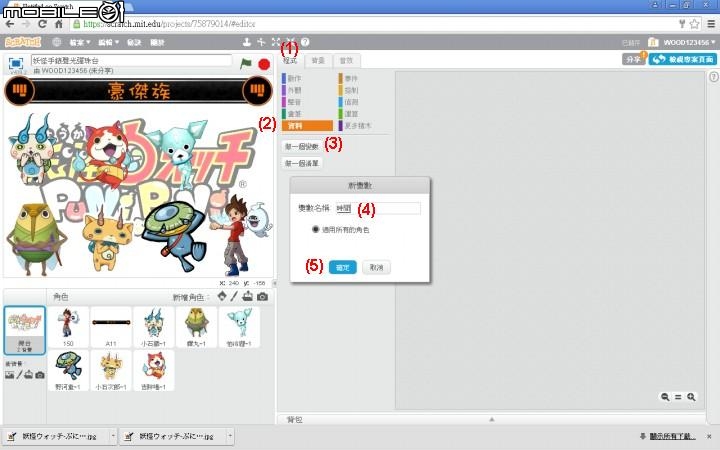Image resolution: width=720 pixels, height=450 pixels.
Task: Click the Scratch logo
Action: 23,42
